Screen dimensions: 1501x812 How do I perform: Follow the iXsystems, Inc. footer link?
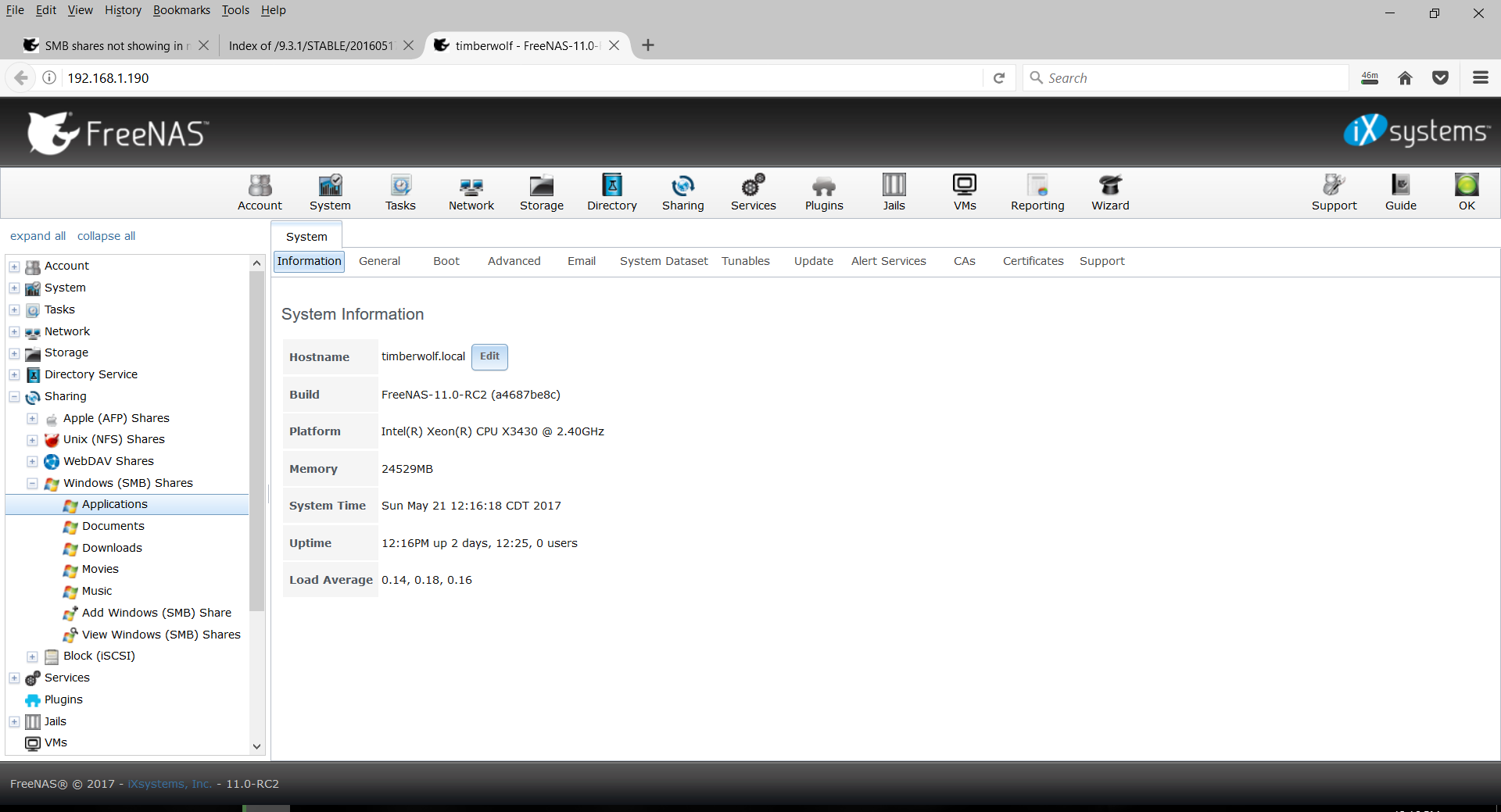click(170, 784)
